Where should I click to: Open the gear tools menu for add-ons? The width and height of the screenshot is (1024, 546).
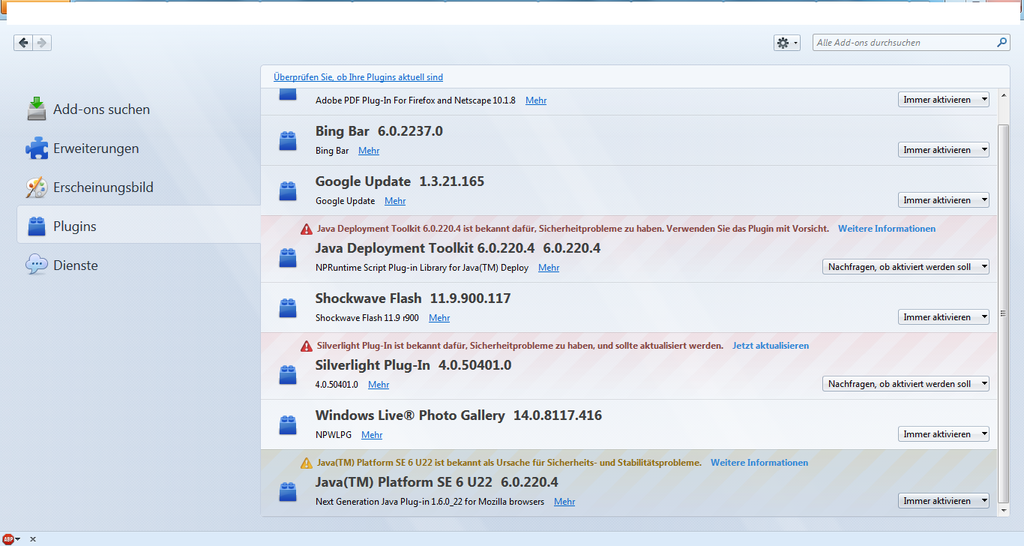[x=786, y=43]
